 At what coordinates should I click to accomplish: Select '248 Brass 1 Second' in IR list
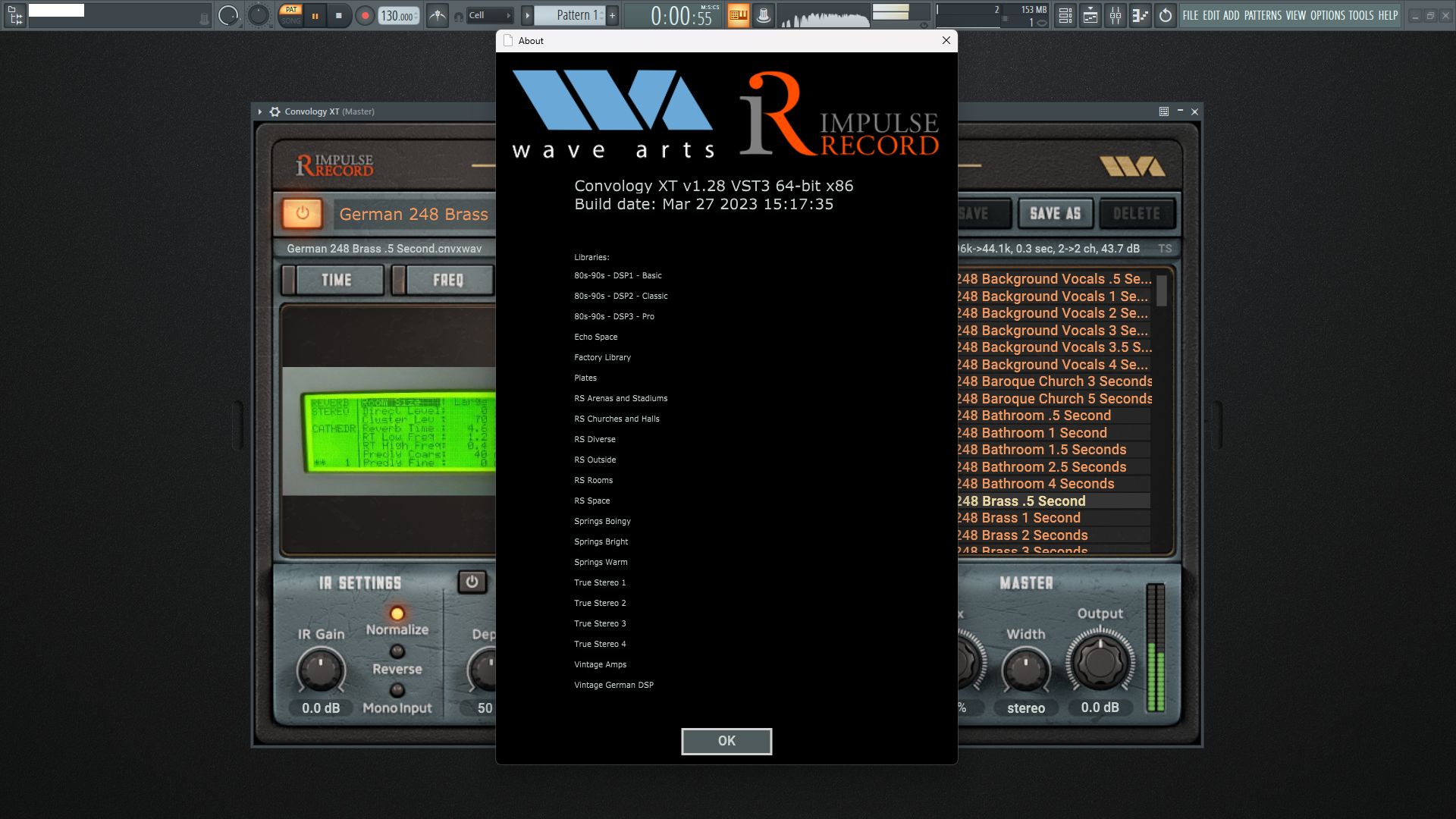point(1053,518)
